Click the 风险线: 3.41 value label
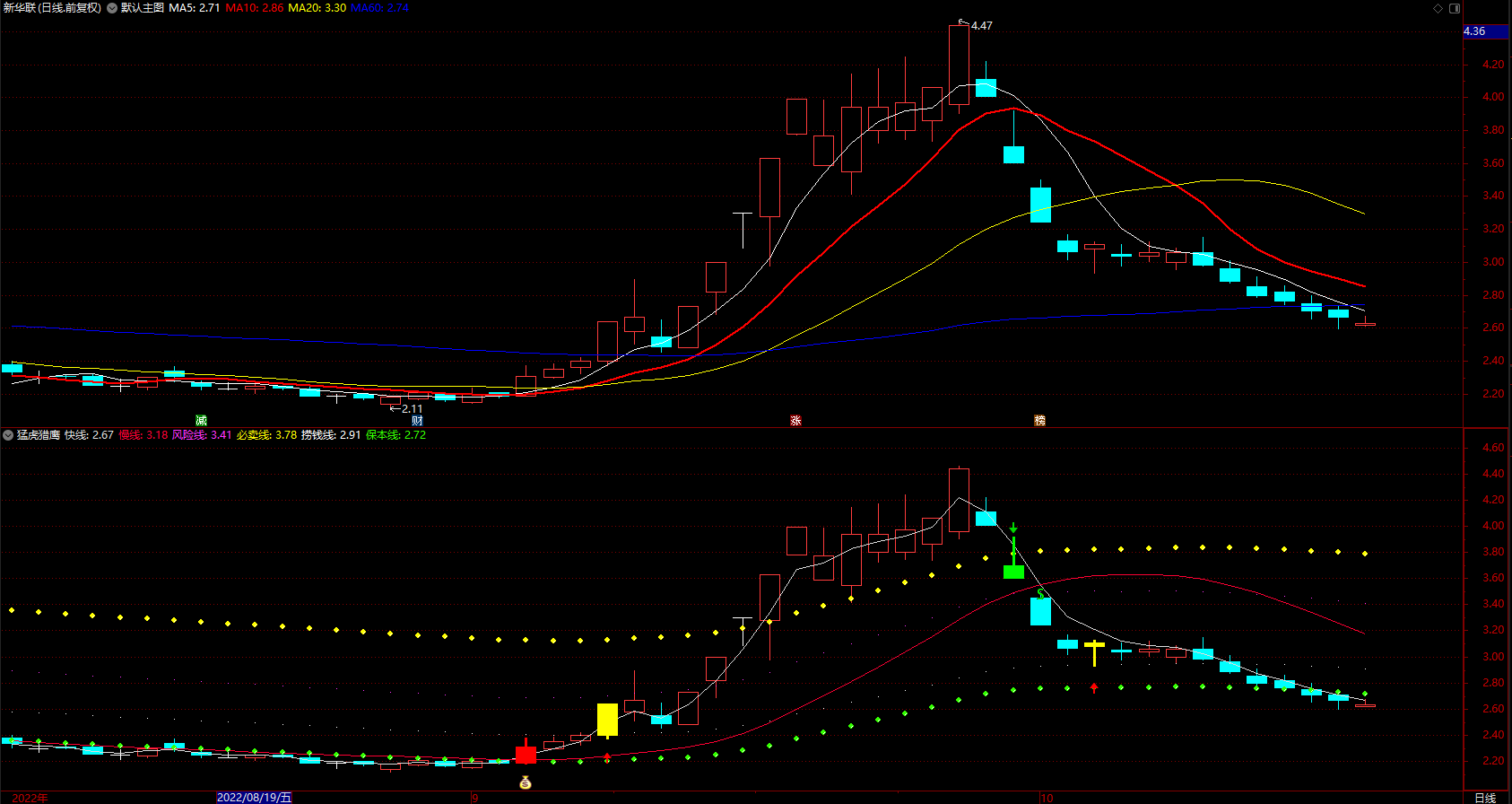The height and width of the screenshot is (804, 1512). [202, 435]
